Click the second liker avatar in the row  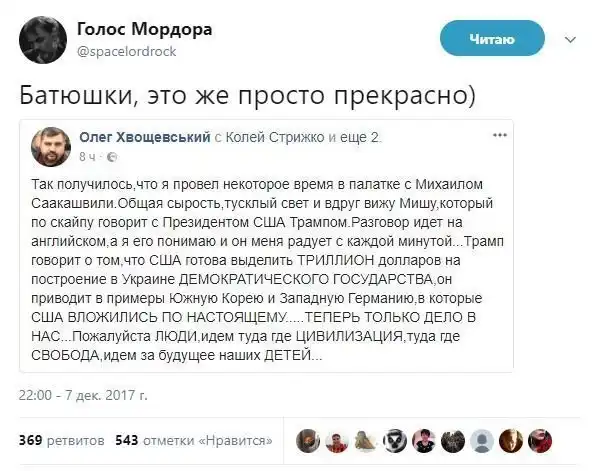click(339, 440)
